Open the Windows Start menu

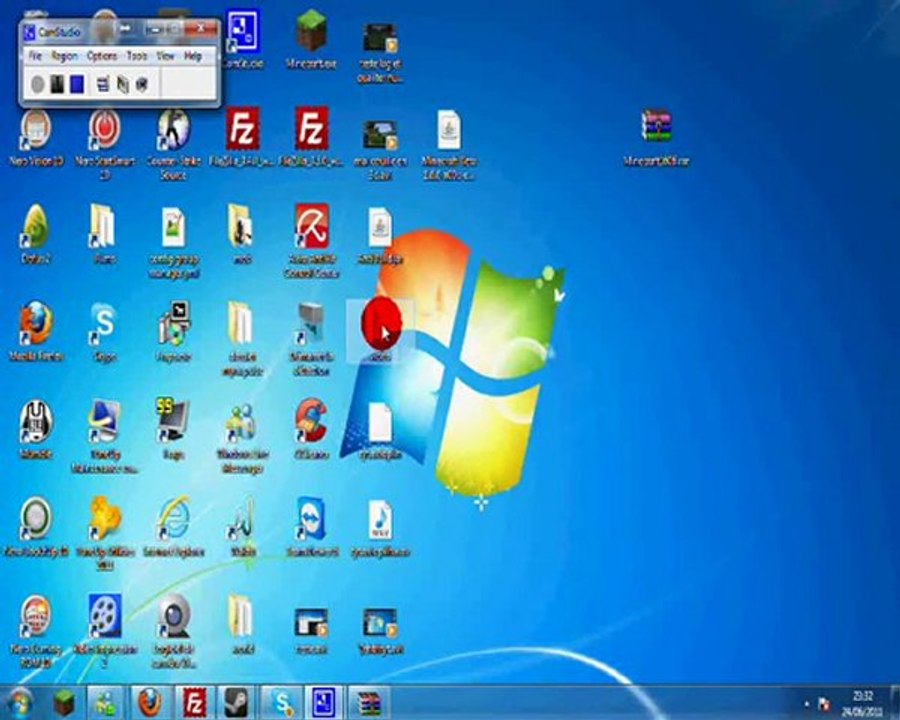20,703
